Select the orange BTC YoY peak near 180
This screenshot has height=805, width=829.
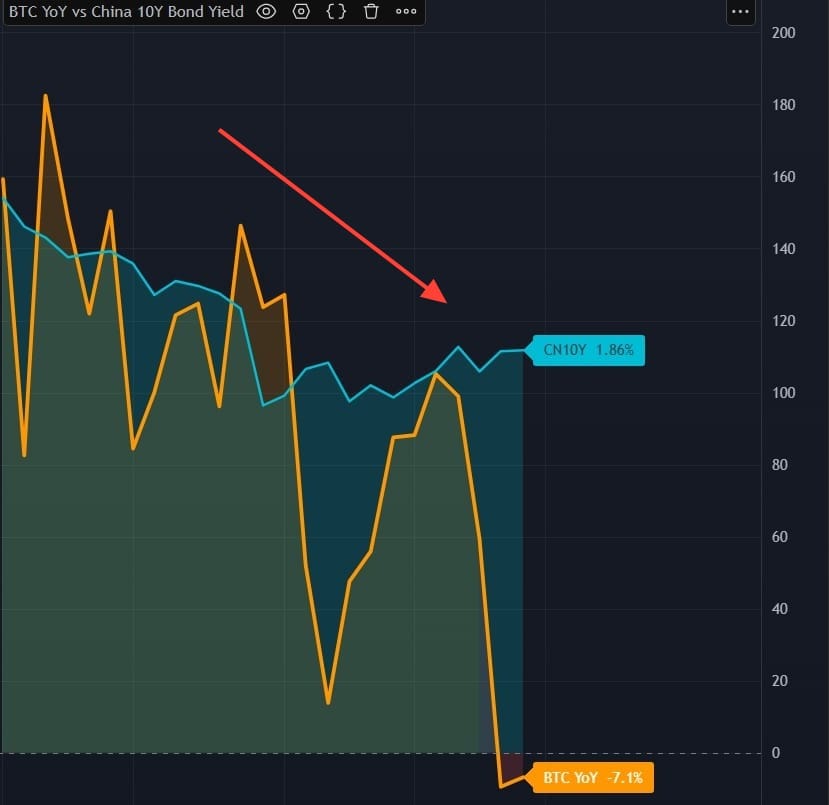click(45, 96)
